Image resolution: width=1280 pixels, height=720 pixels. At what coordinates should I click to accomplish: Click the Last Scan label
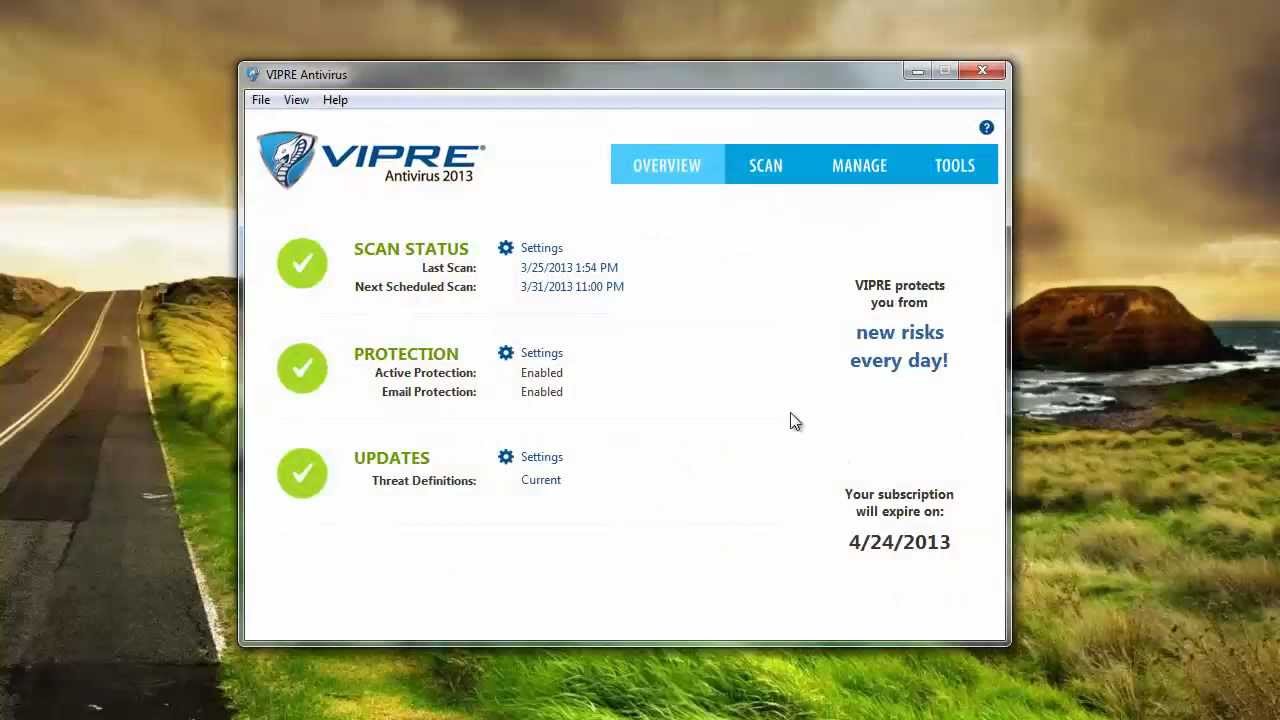449,268
